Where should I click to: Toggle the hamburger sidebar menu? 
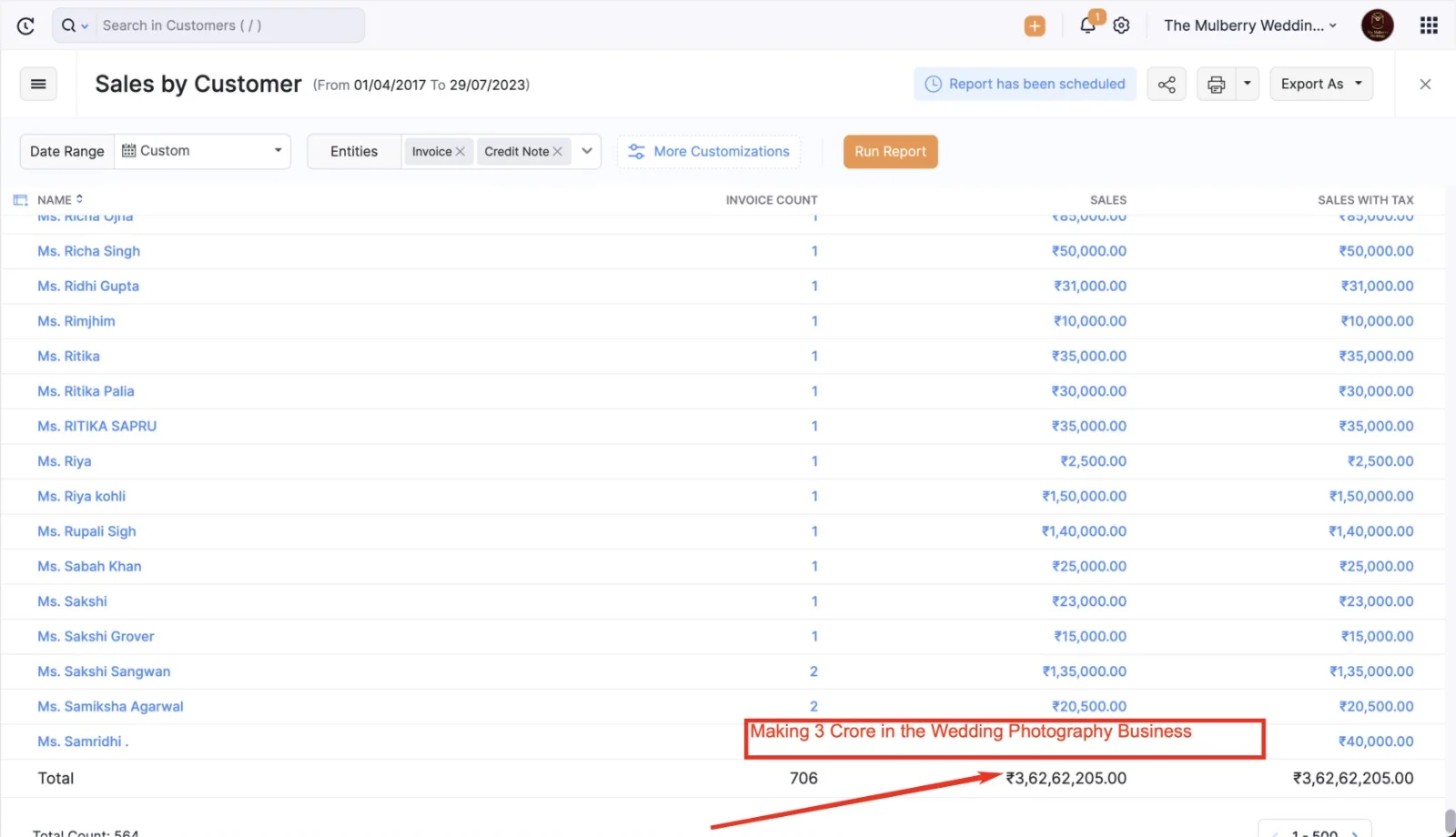point(38,84)
